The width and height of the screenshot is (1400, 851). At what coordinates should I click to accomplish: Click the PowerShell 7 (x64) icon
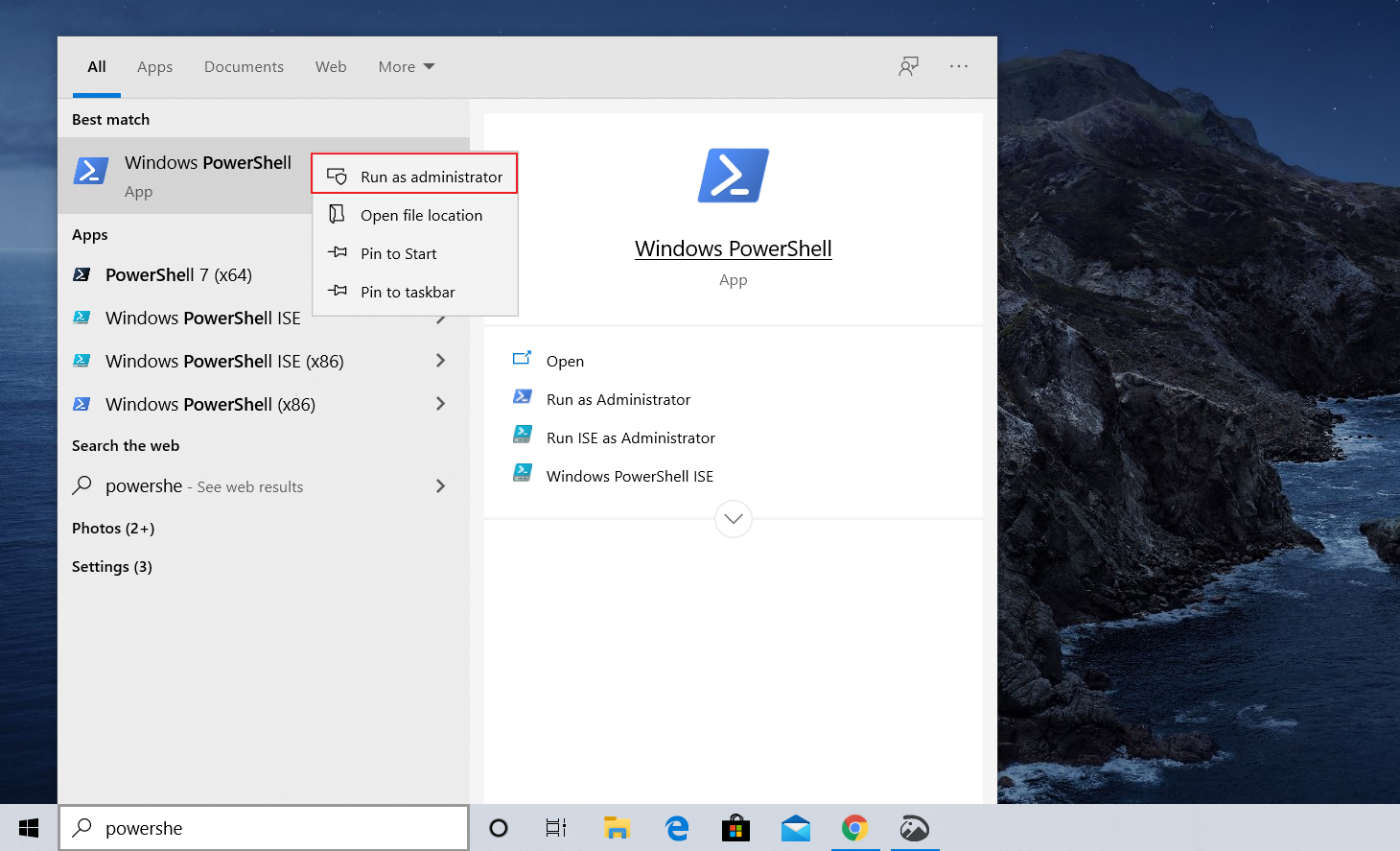coord(82,274)
